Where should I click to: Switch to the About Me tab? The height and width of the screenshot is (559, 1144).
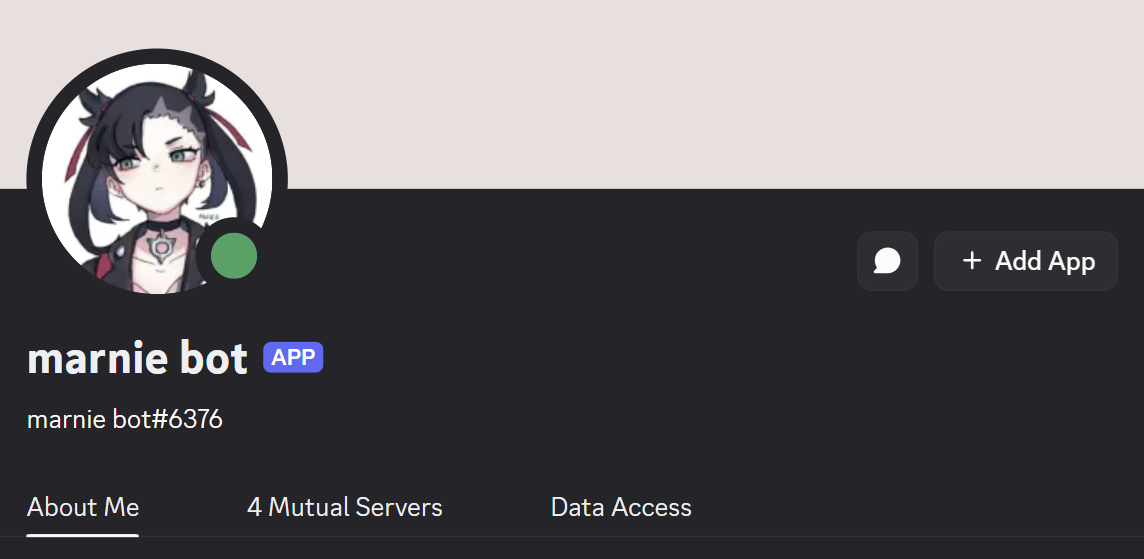click(83, 507)
